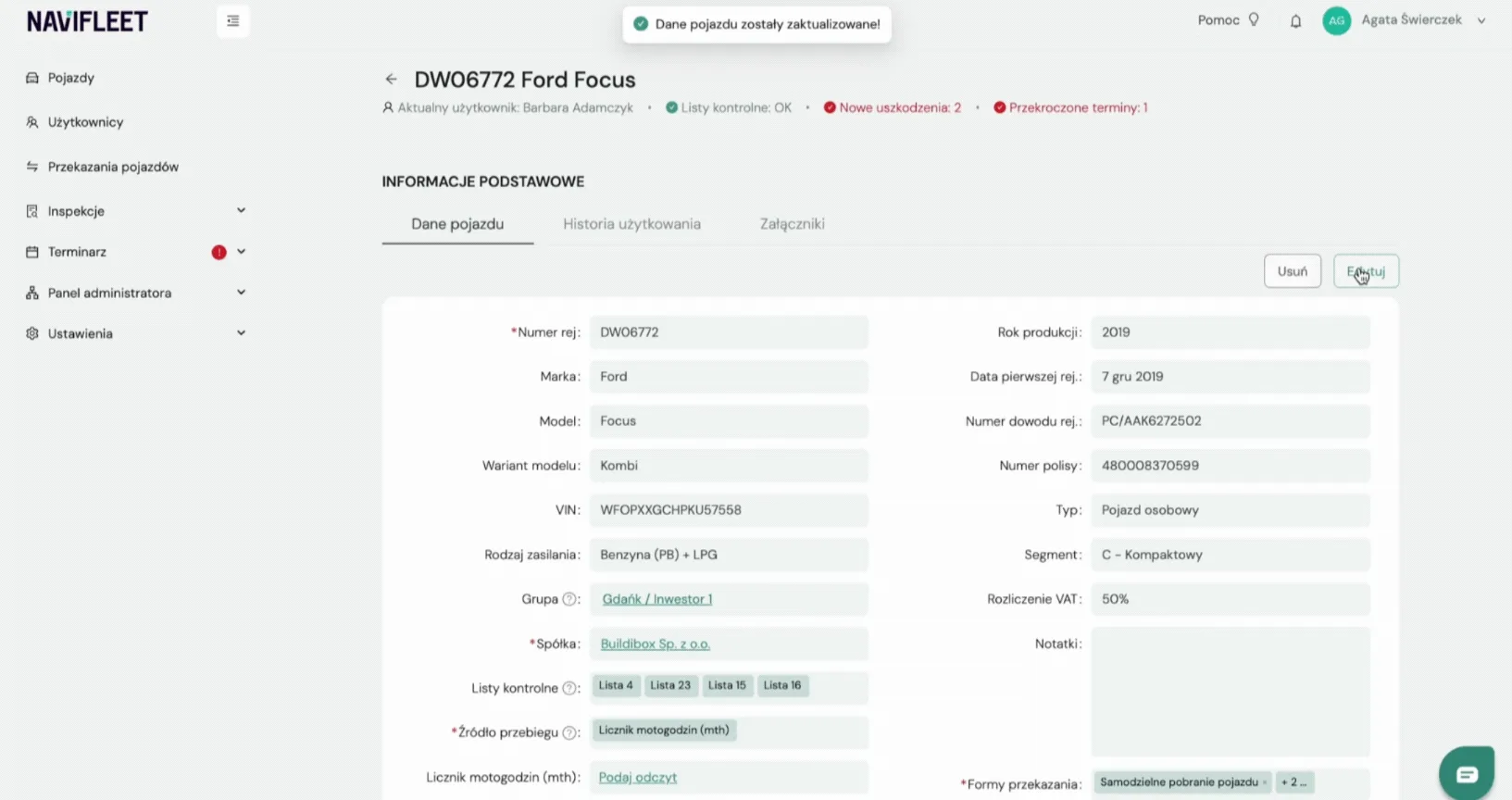Click the Notatki text area
The image size is (1512, 800).
pyautogui.click(x=1231, y=692)
